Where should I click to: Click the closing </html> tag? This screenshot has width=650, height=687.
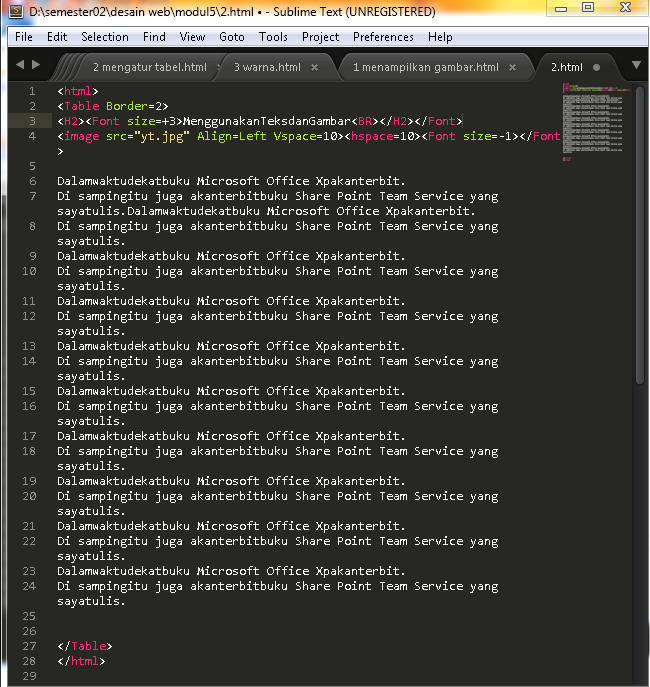point(81,661)
